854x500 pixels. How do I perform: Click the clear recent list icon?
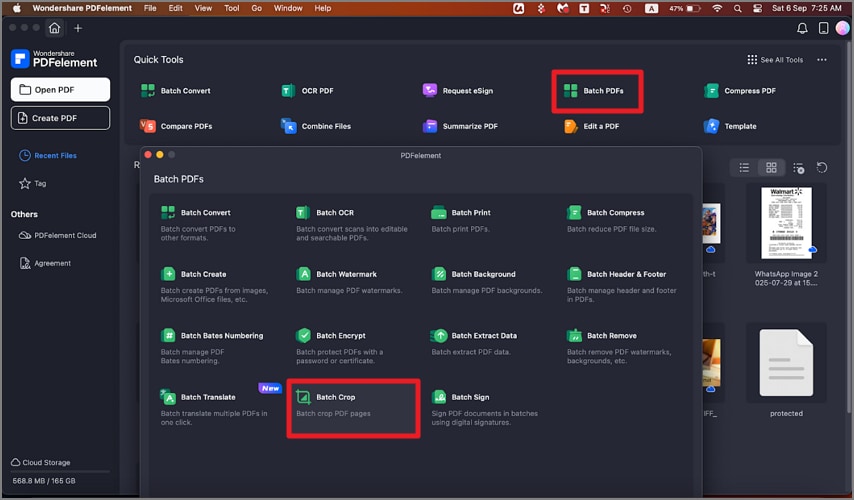coord(798,168)
